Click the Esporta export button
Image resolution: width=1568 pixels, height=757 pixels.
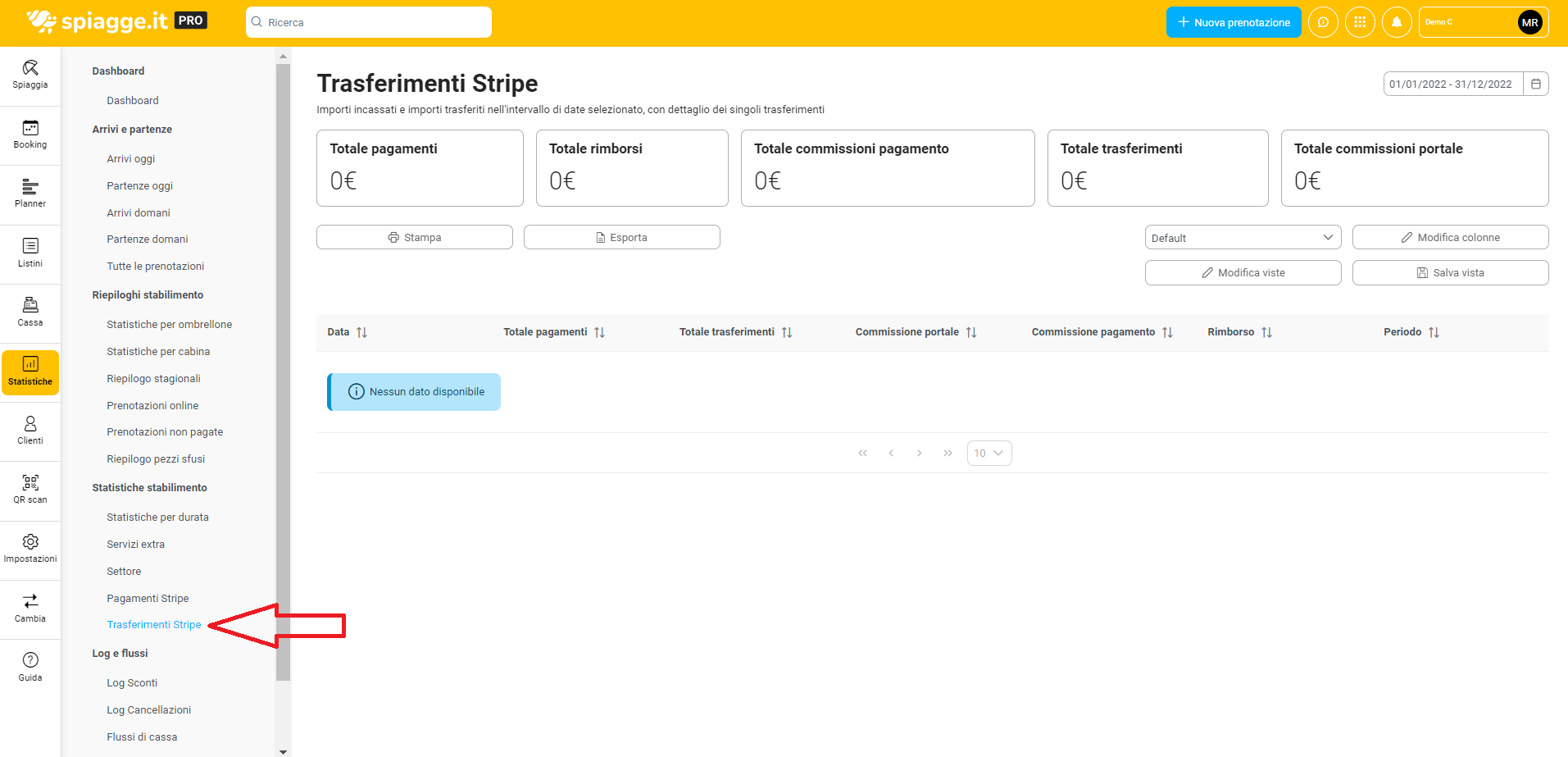click(622, 237)
